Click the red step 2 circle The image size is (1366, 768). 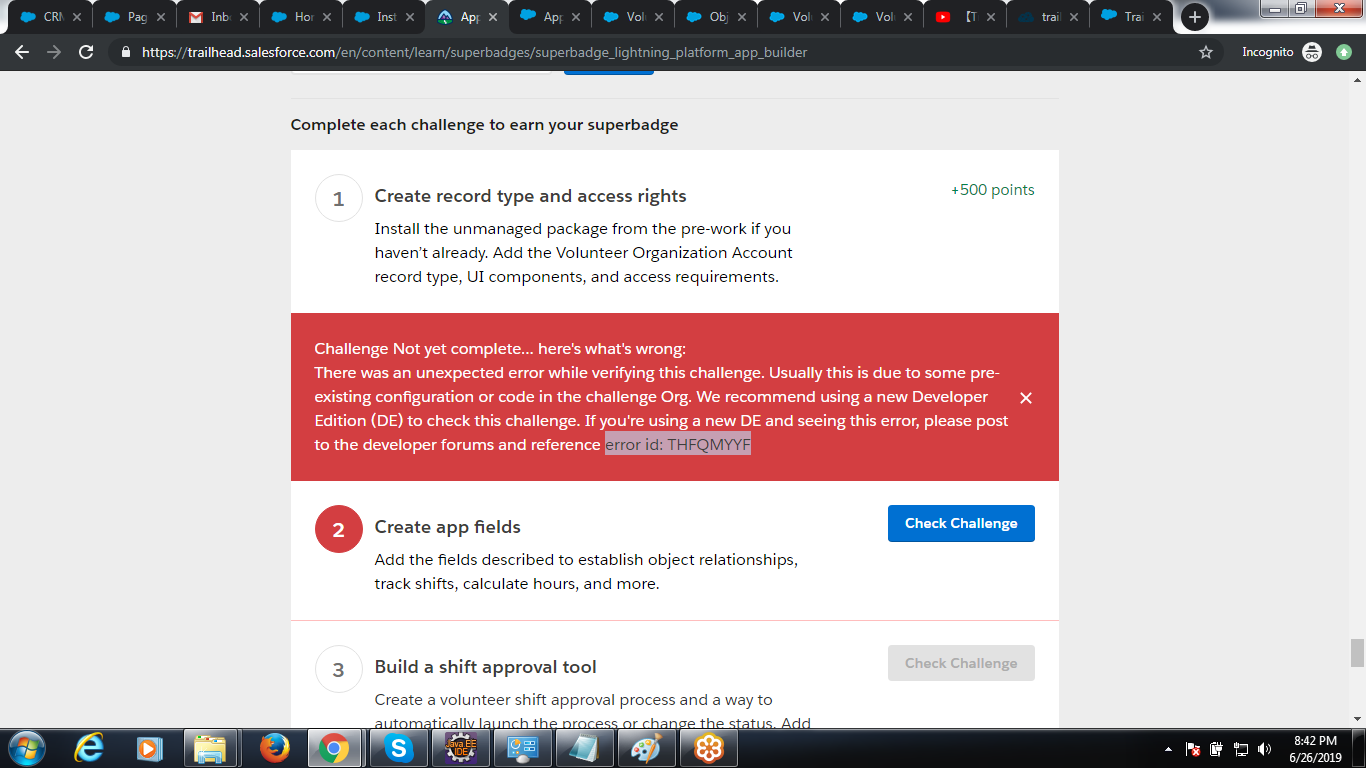click(338, 529)
